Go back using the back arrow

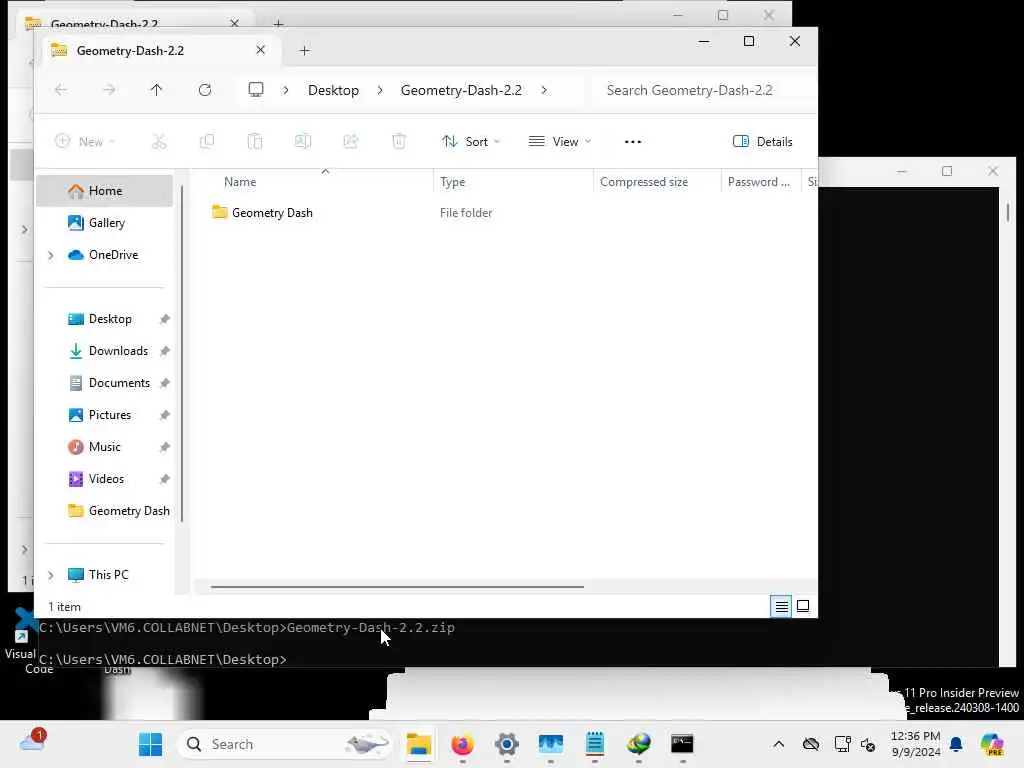(x=61, y=89)
